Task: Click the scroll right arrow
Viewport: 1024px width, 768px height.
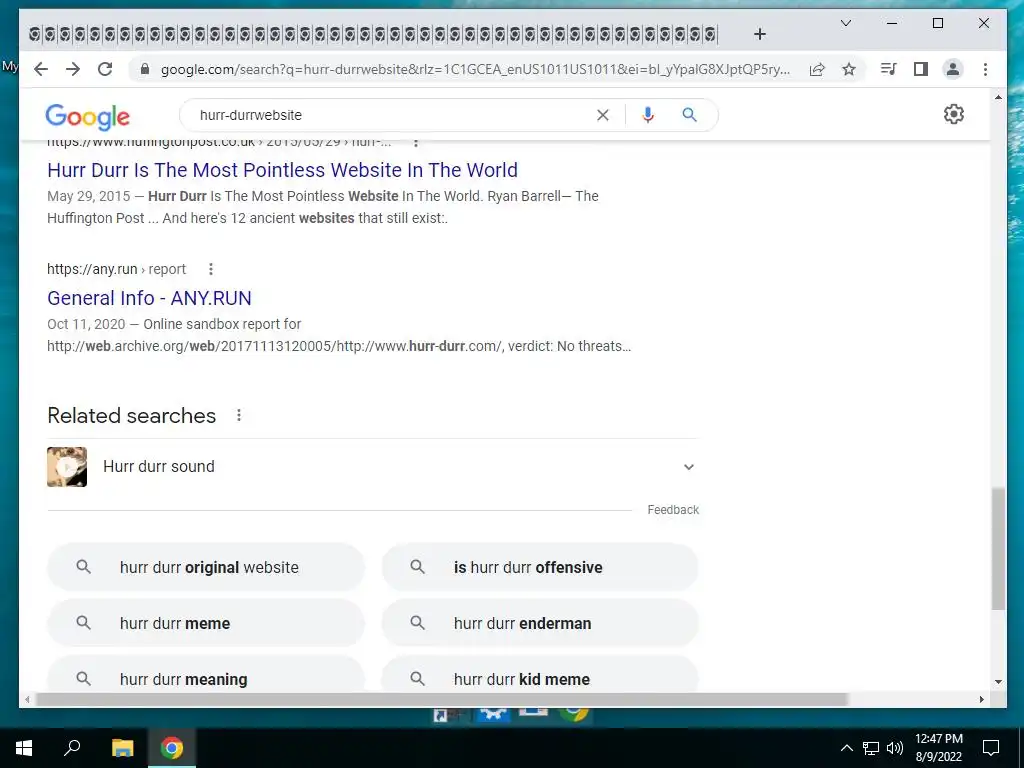Action: coord(982,699)
